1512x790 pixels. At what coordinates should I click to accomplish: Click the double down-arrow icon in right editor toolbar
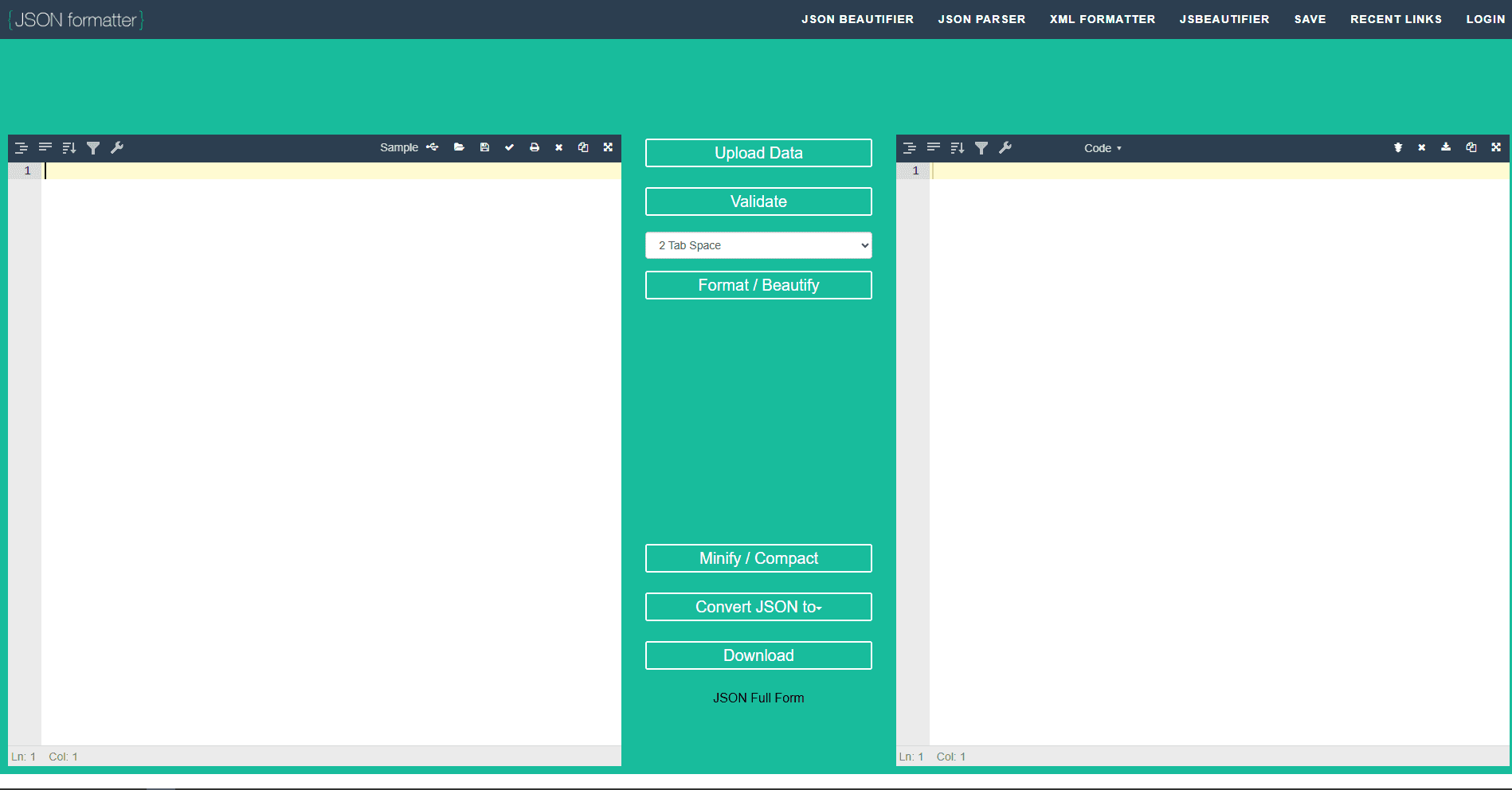[x=1398, y=147]
